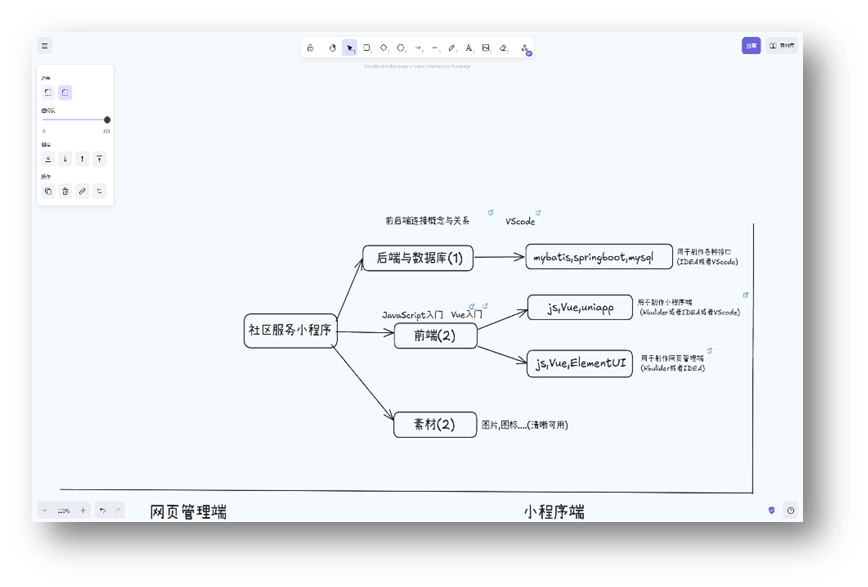Screen dimensions: 868x587
Task: Select the Text tool
Action: tap(469, 47)
